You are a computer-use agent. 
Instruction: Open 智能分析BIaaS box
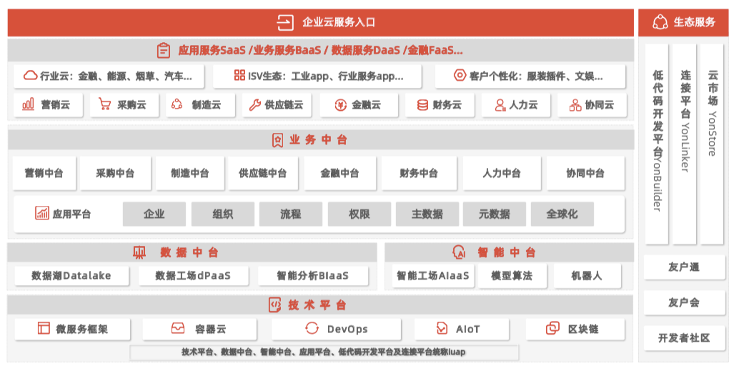(313, 276)
